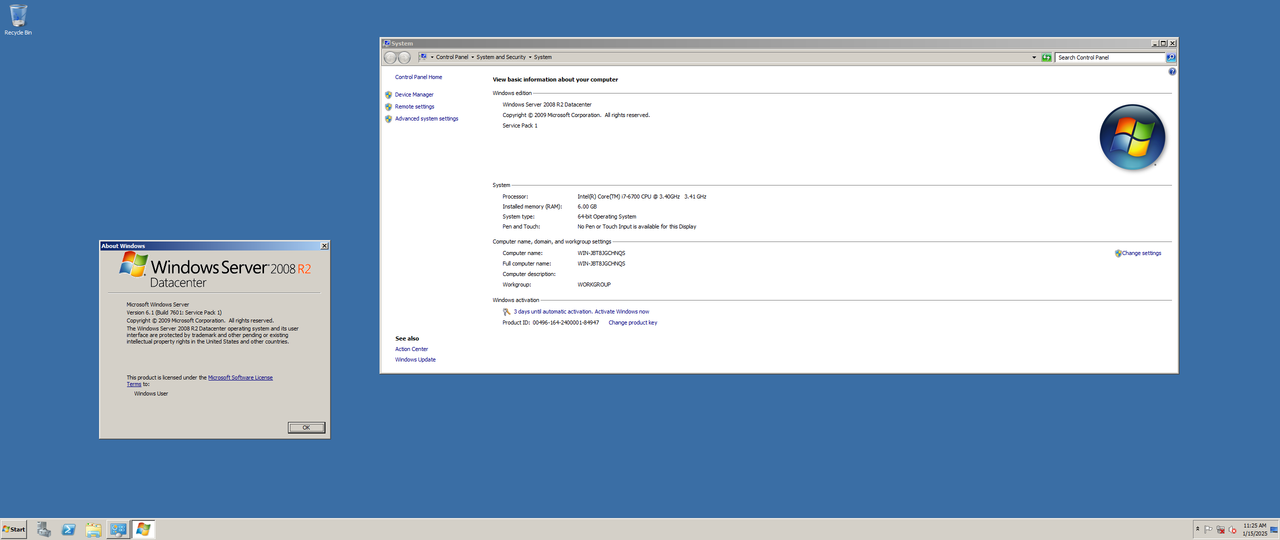Image resolution: width=1280 pixels, height=540 pixels.
Task: Click shield icon beside Advanced system settings
Action: pos(388,118)
